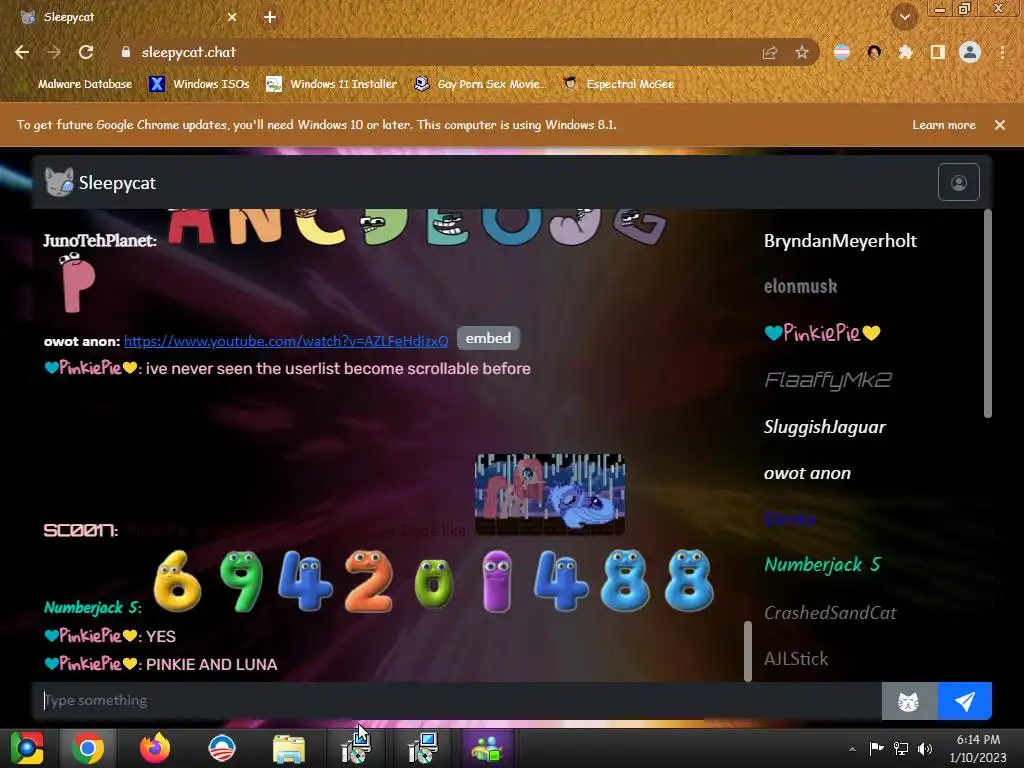Open the tab search dropdown arrow
1024x768 pixels.
(x=904, y=18)
